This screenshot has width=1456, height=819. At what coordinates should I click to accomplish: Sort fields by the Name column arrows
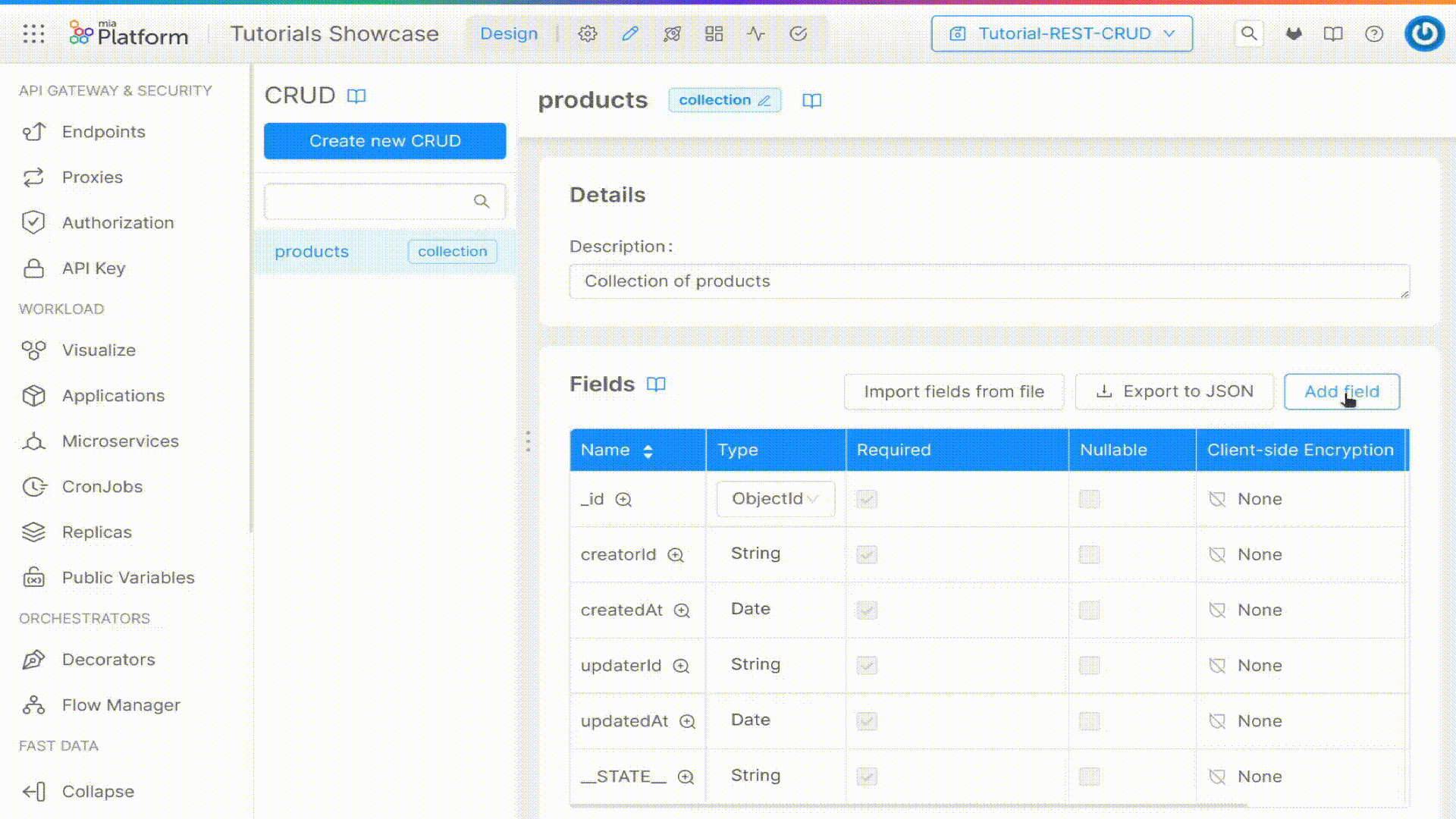click(648, 451)
